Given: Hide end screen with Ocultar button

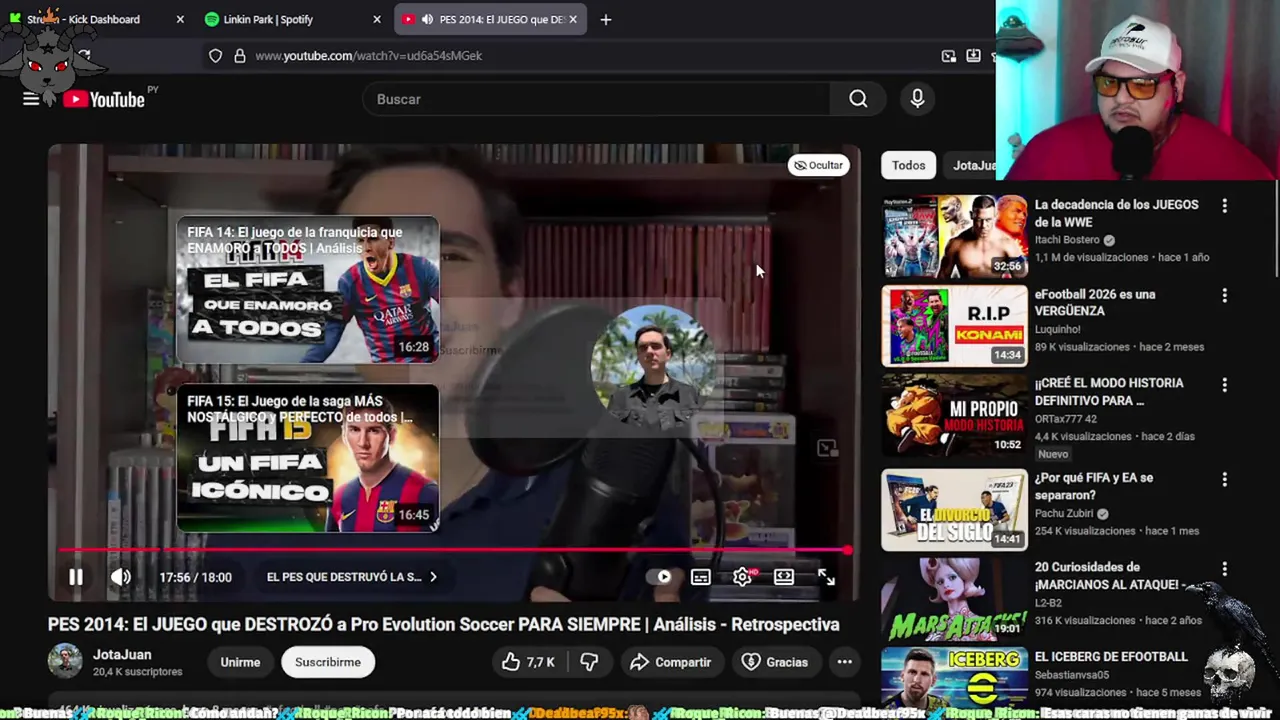Looking at the screenshot, I should pyautogui.click(x=818, y=165).
